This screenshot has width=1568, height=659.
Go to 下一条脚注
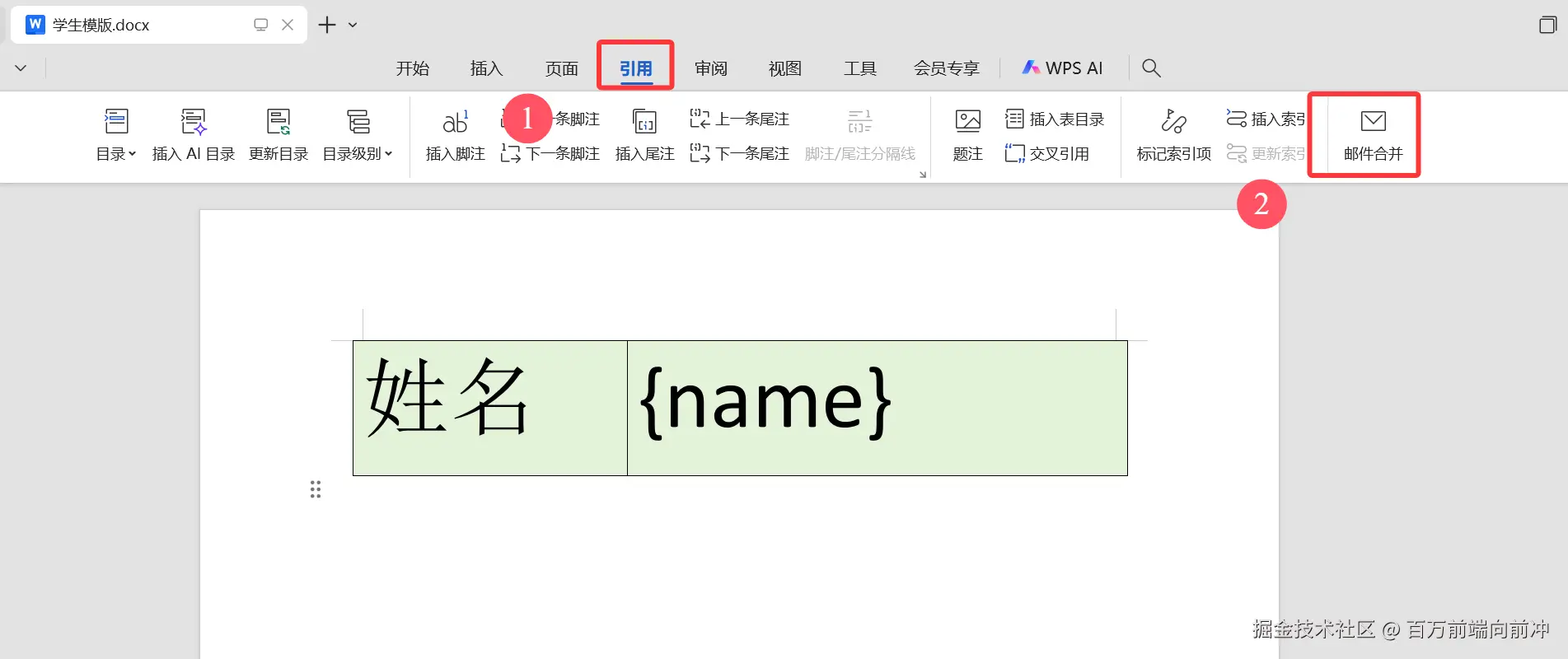(x=550, y=154)
